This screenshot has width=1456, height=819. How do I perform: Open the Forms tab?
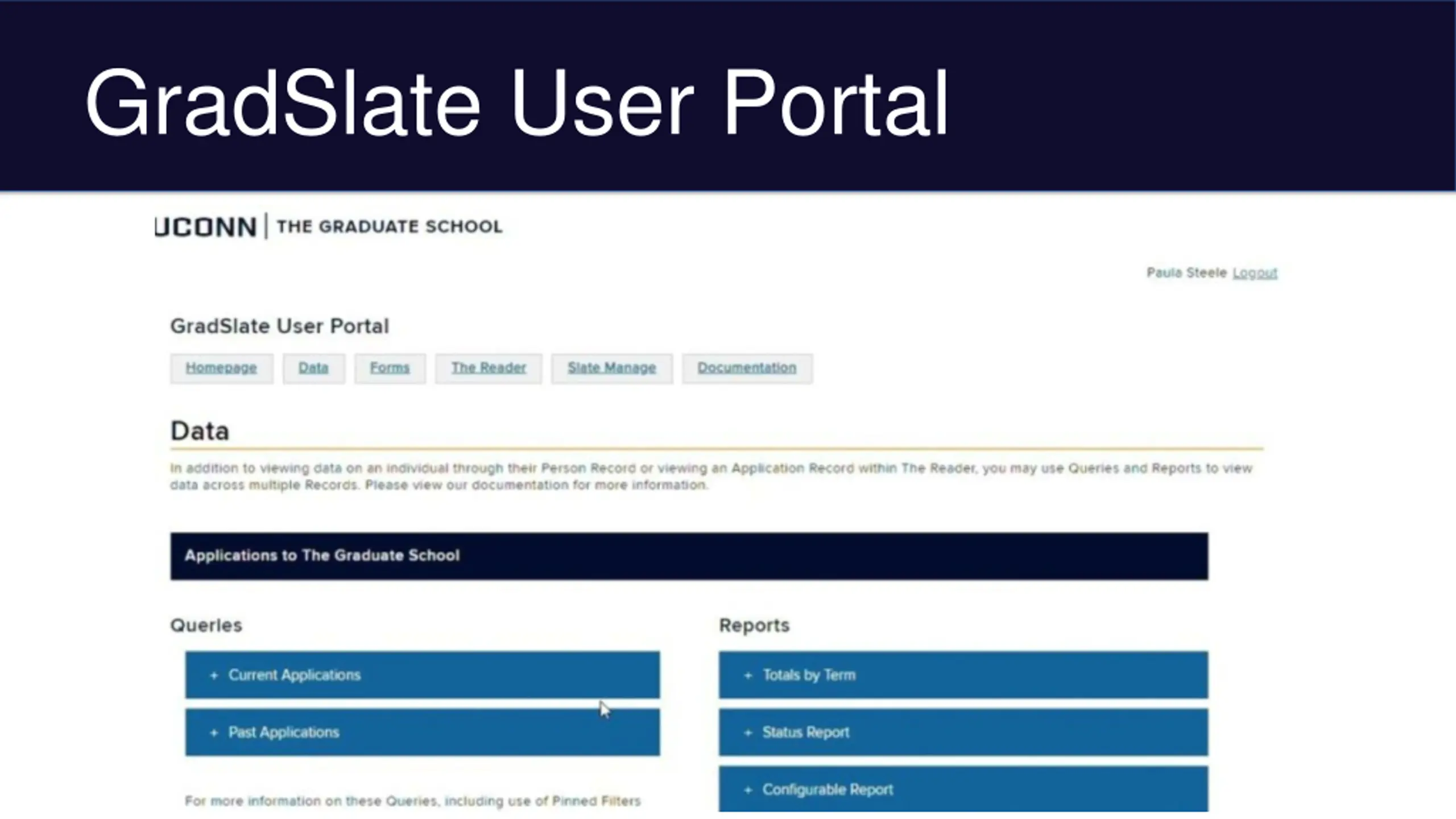[x=390, y=368]
